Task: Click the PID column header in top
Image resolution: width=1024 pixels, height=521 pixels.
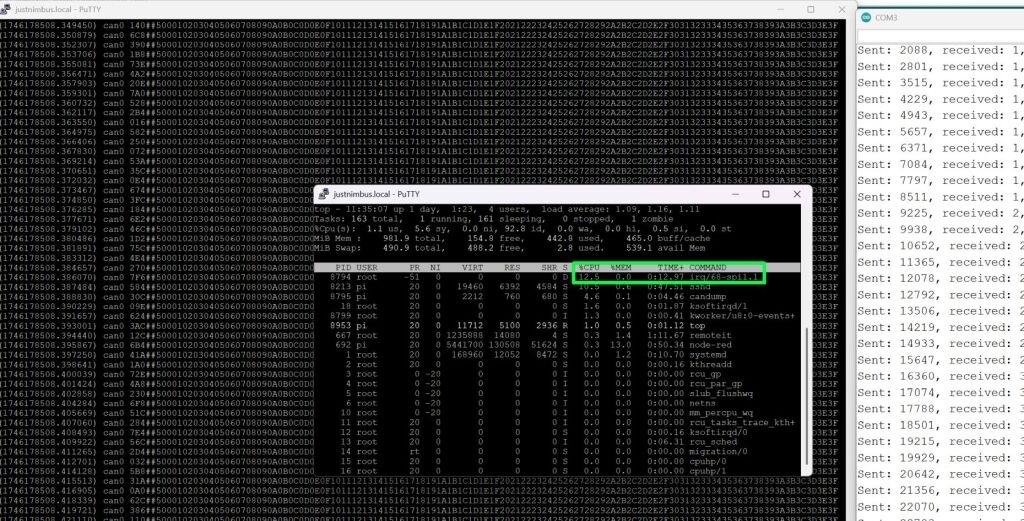Action: pos(342,267)
